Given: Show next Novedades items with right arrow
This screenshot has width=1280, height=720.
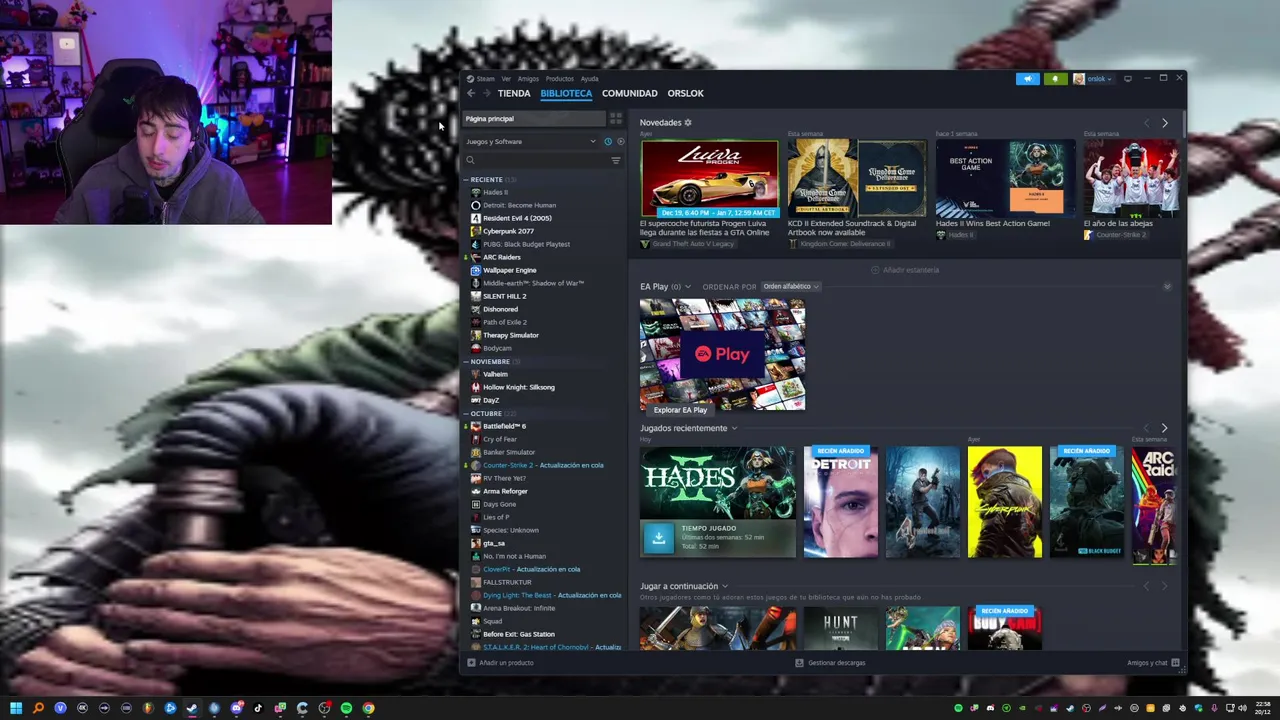Looking at the screenshot, I should click(1164, 123).
